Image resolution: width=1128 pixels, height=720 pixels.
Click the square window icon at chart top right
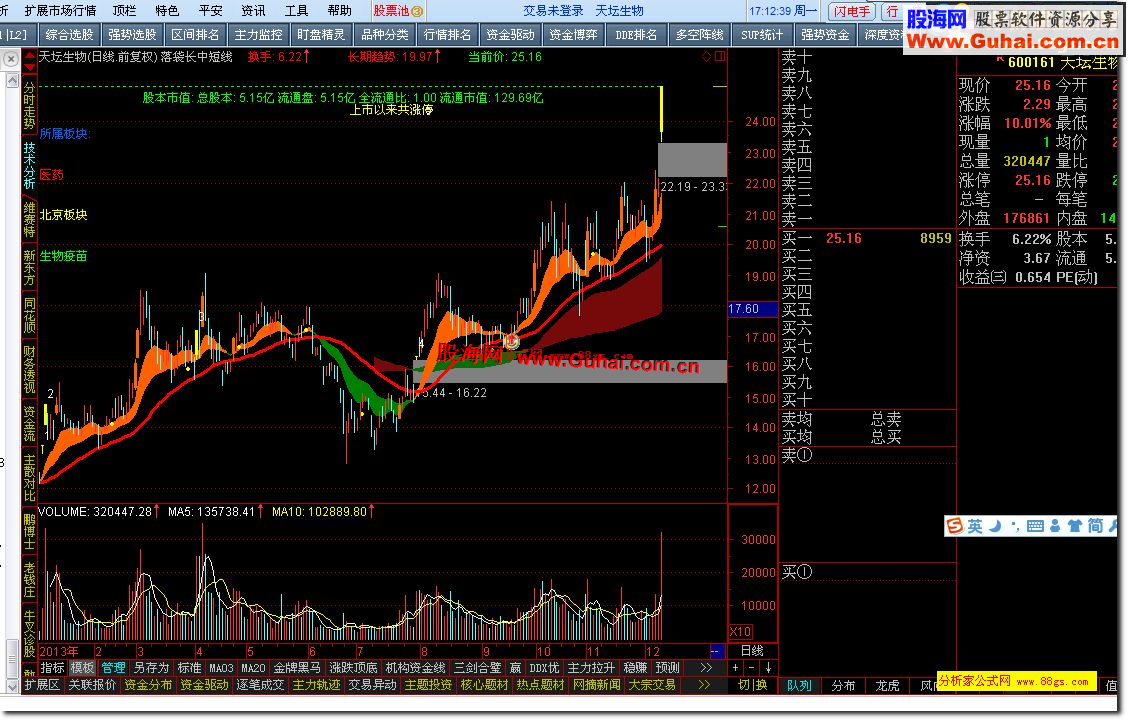tap(719, 56)
